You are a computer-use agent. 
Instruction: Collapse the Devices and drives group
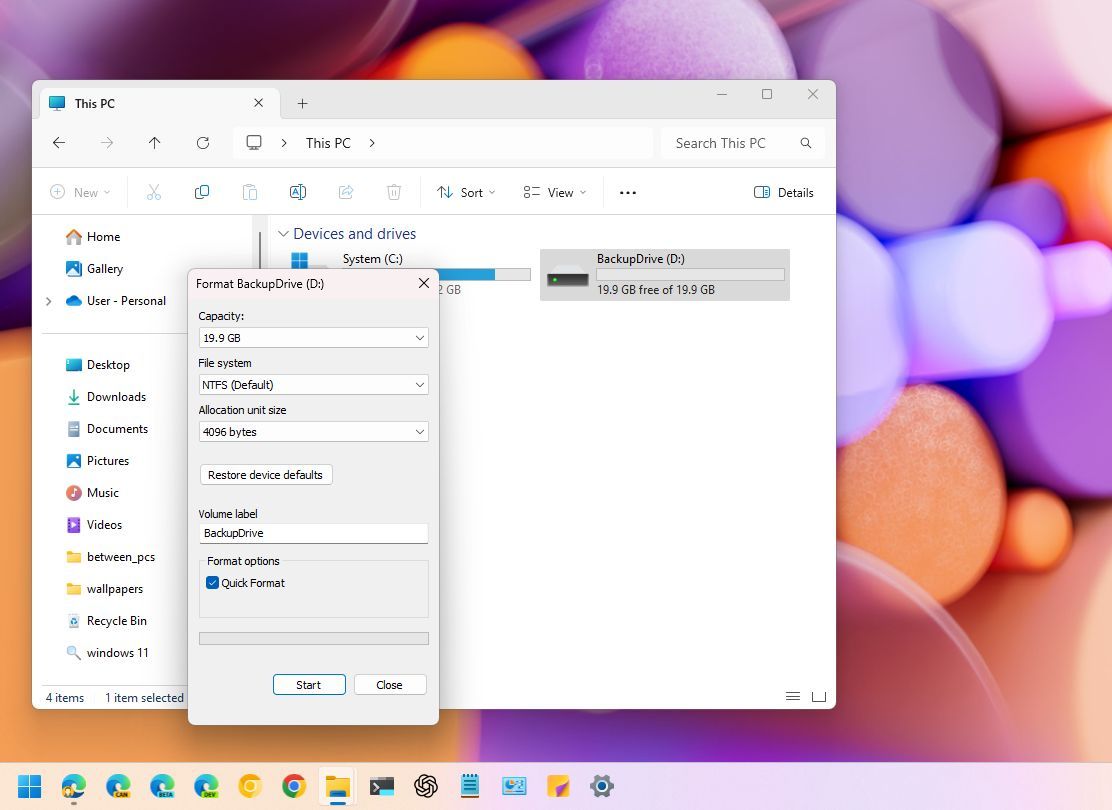tap(284, 233)
